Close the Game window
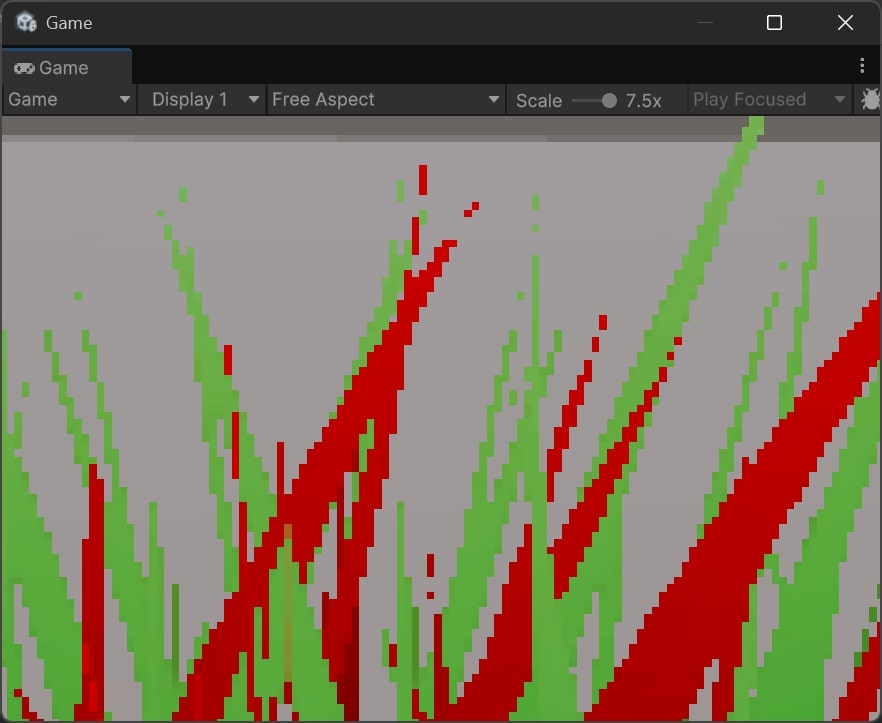Image resolution: width=882 pixels, height=723 pixels. 845,23
